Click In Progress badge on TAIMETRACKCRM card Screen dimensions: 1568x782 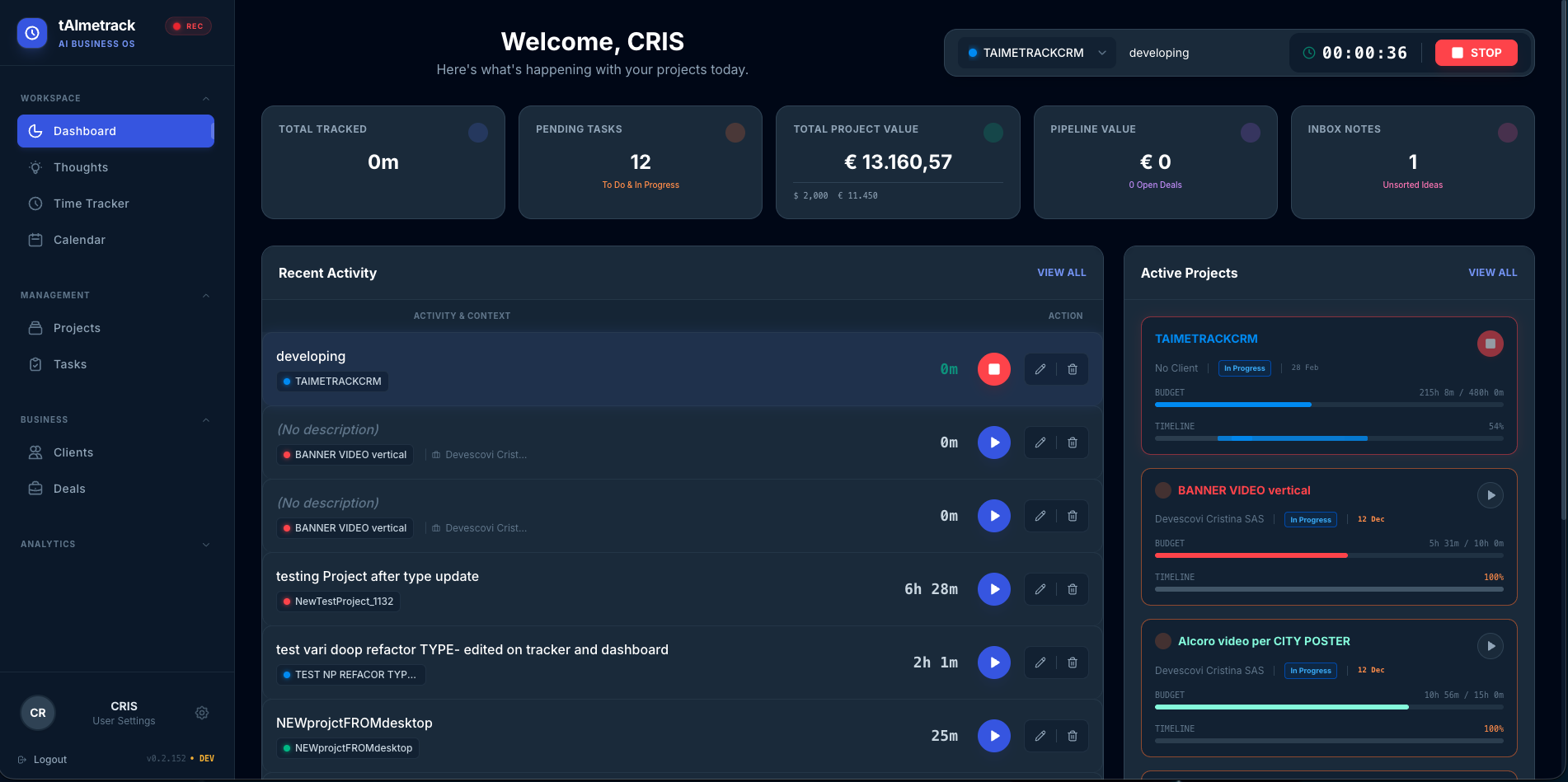pyautogui.click(x=1245, y=368)
